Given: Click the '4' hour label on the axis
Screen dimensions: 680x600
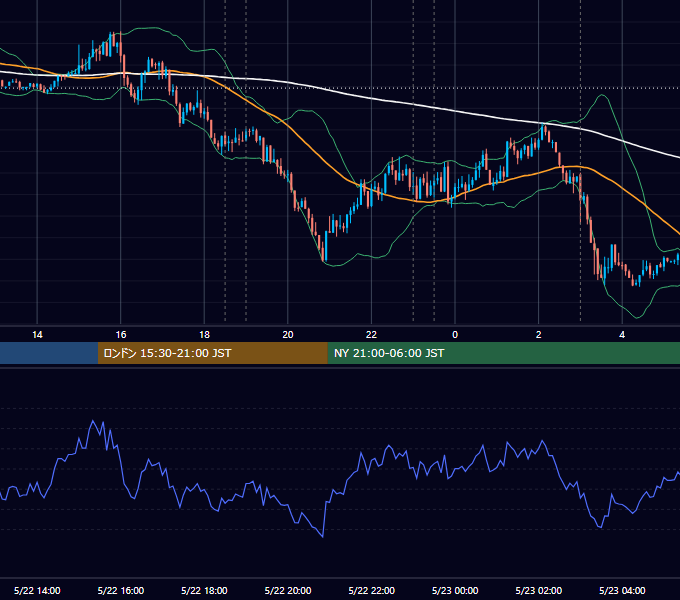Looking at the screenshot, I should (622, 335).
